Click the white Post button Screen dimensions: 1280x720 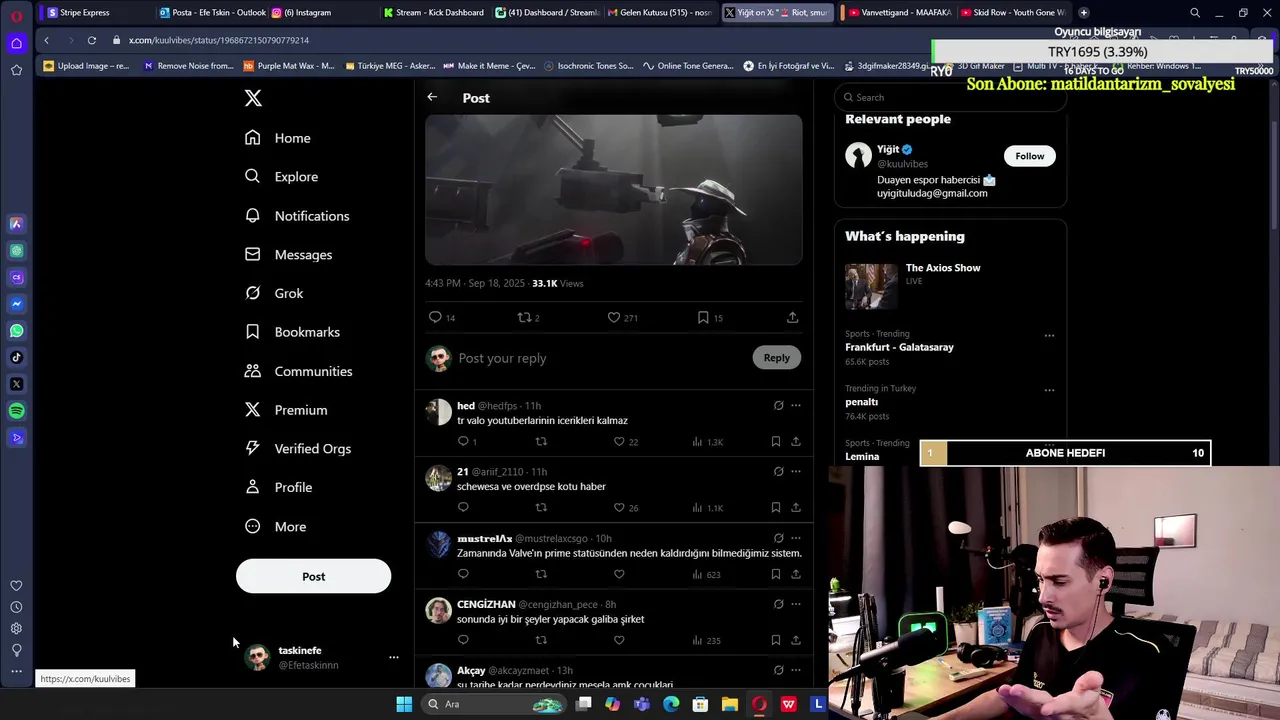[x=313, y=576]
